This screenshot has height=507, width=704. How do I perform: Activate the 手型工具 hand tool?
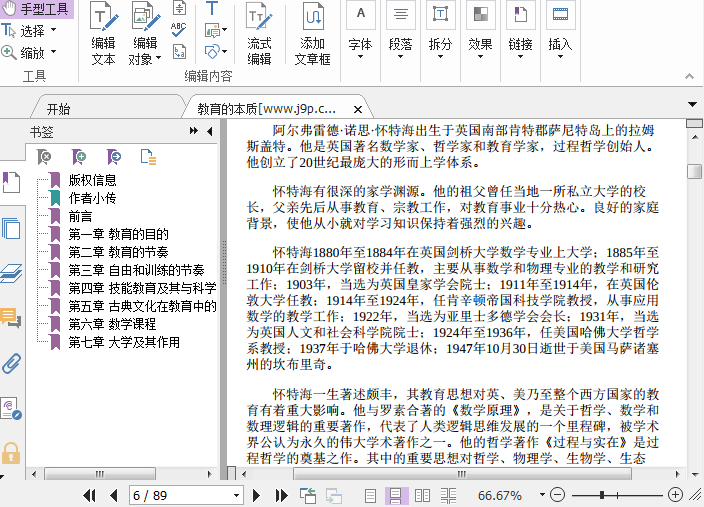tap(36, 9)
